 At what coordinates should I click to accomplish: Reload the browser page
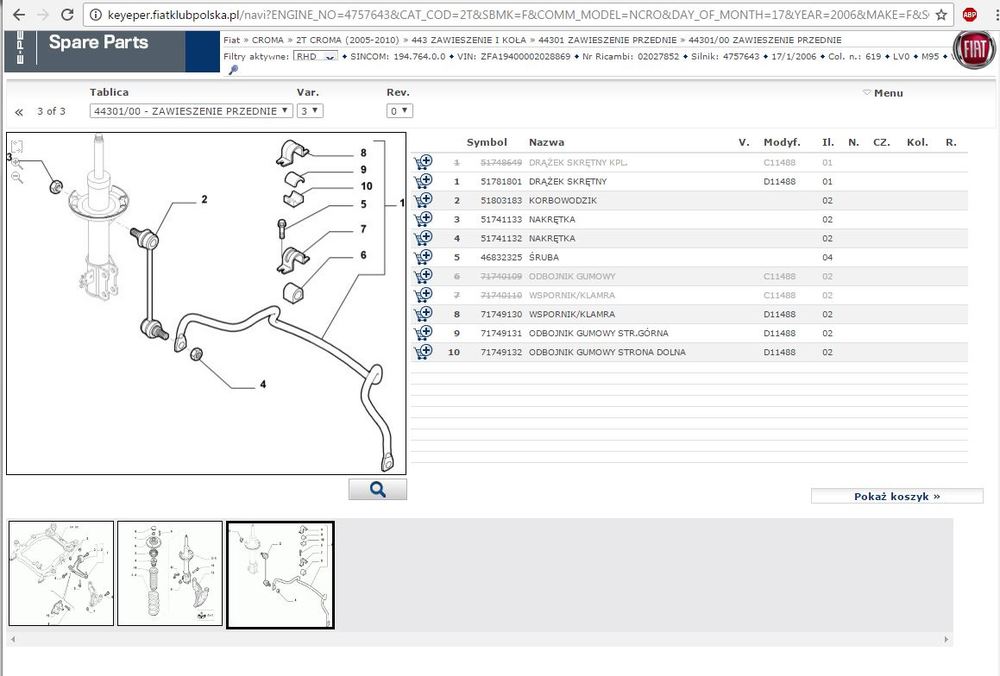67,14
